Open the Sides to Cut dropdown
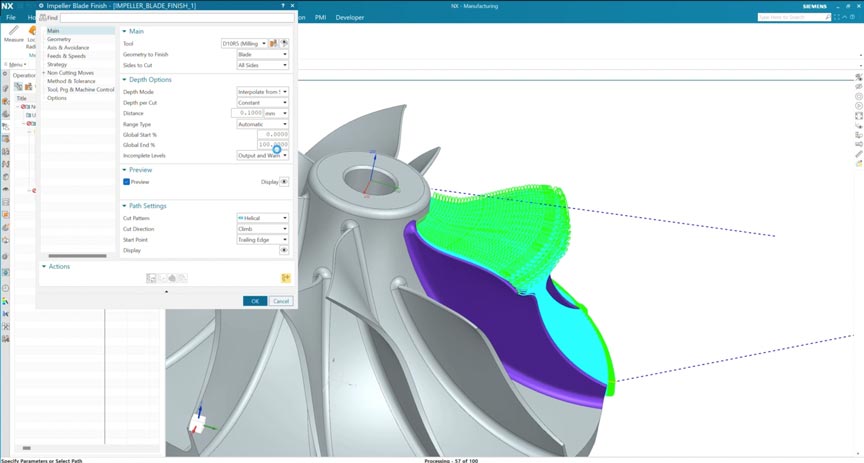 [x=262, y=65]
